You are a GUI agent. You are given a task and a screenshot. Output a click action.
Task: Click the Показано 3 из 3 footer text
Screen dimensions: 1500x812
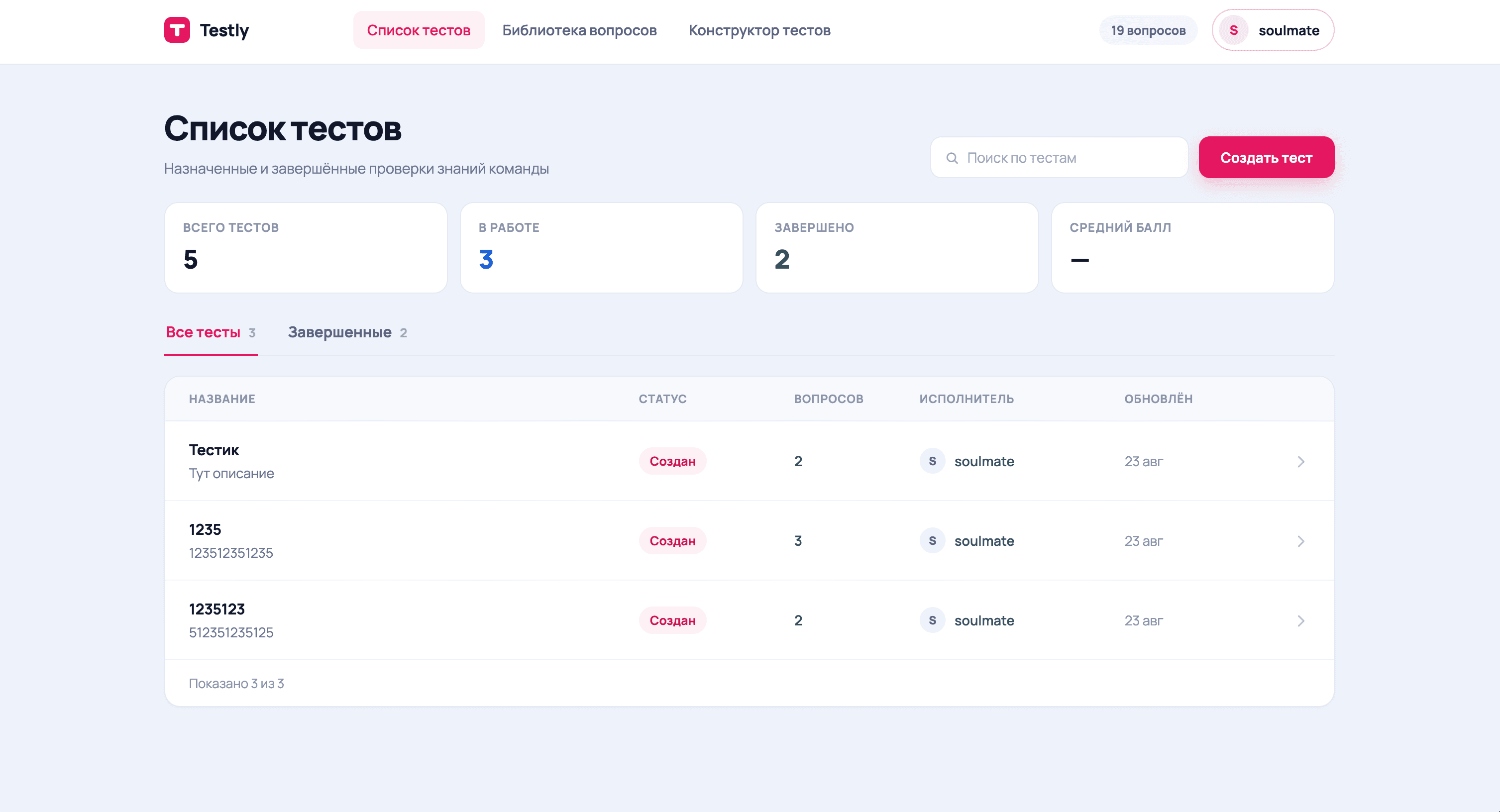pyautogui.click(x=236, y=683)
